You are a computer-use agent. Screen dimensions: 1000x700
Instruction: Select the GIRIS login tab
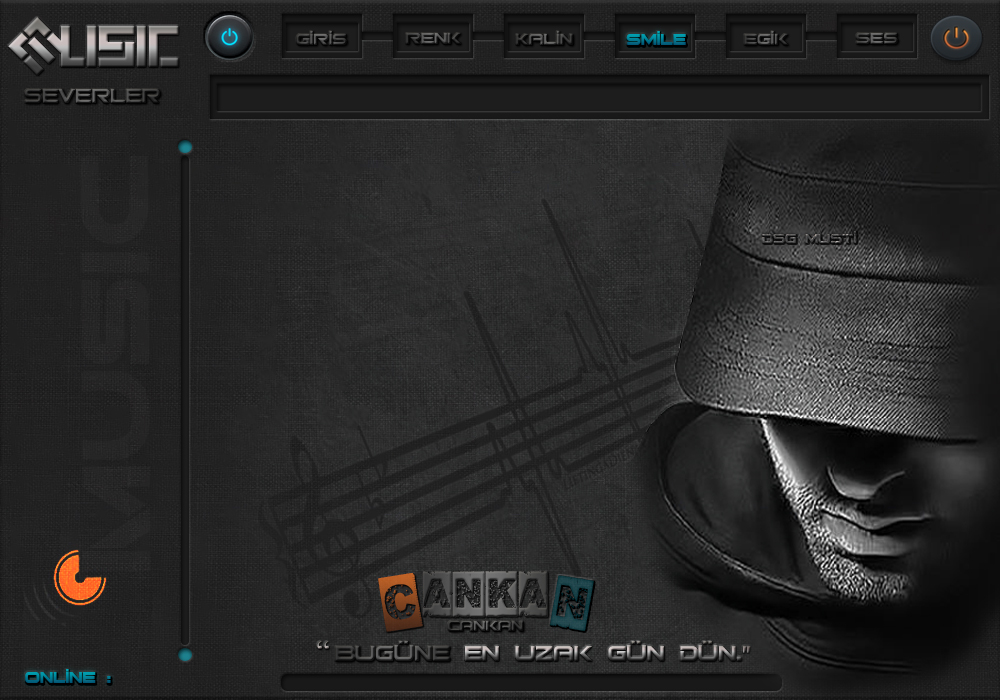point(321,39)
